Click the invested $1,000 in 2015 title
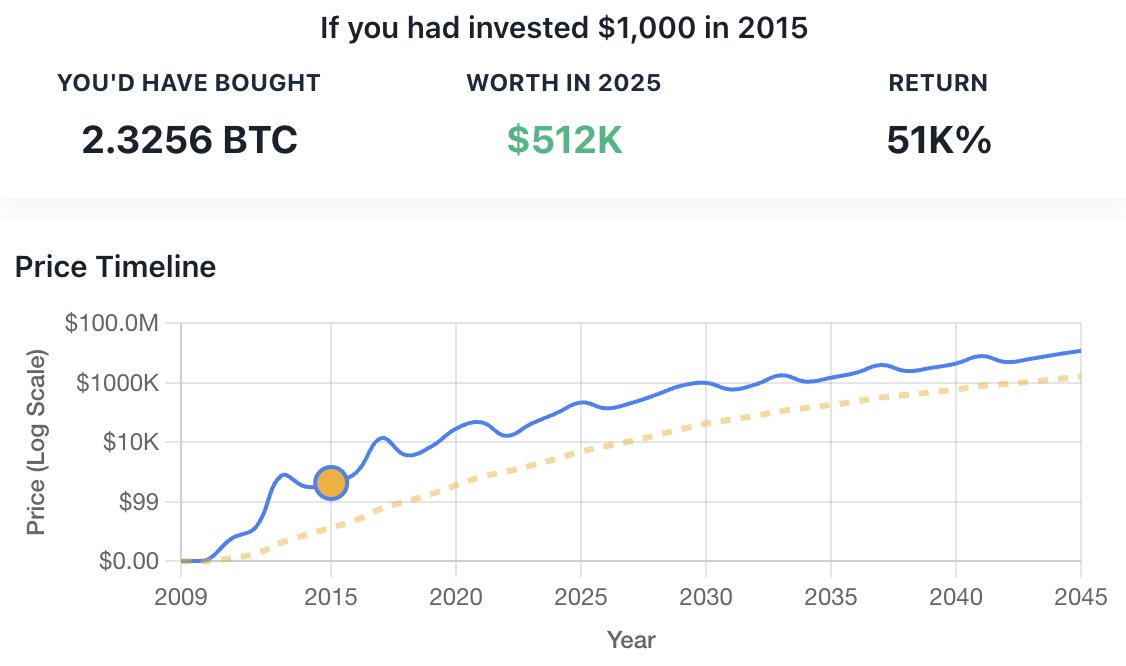 coord(564,28)
